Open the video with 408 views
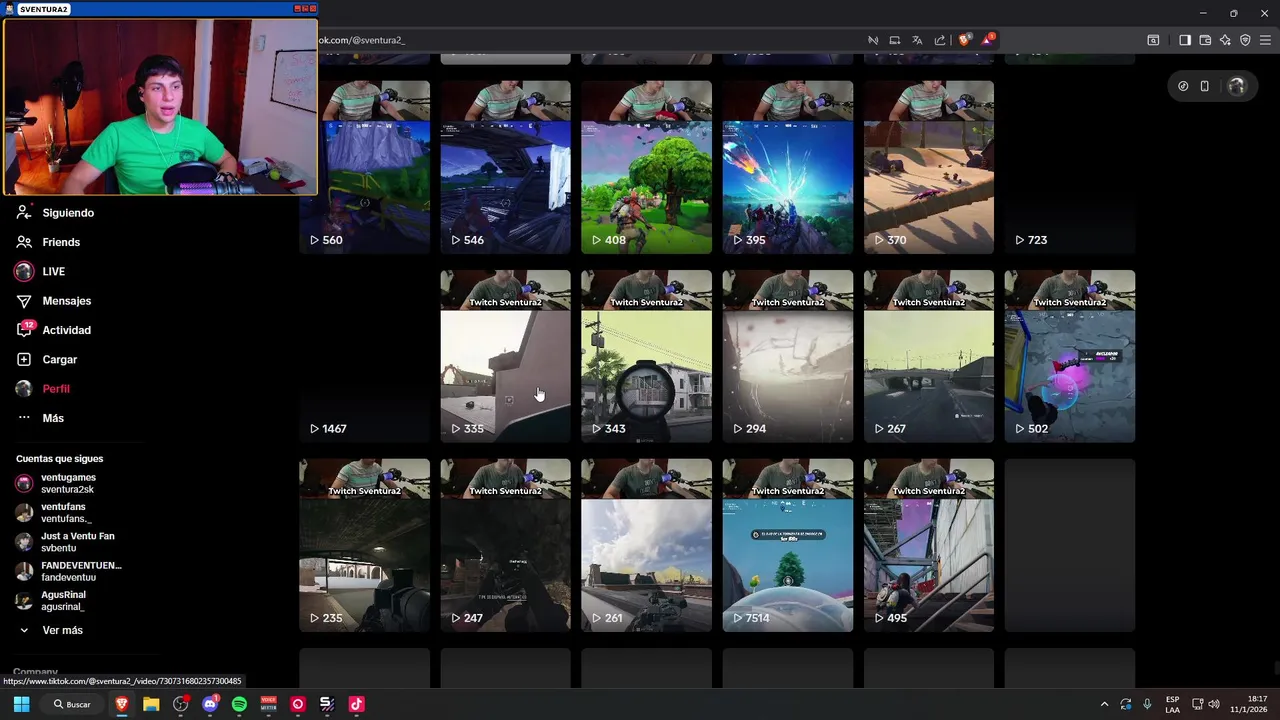 (646, 167)
